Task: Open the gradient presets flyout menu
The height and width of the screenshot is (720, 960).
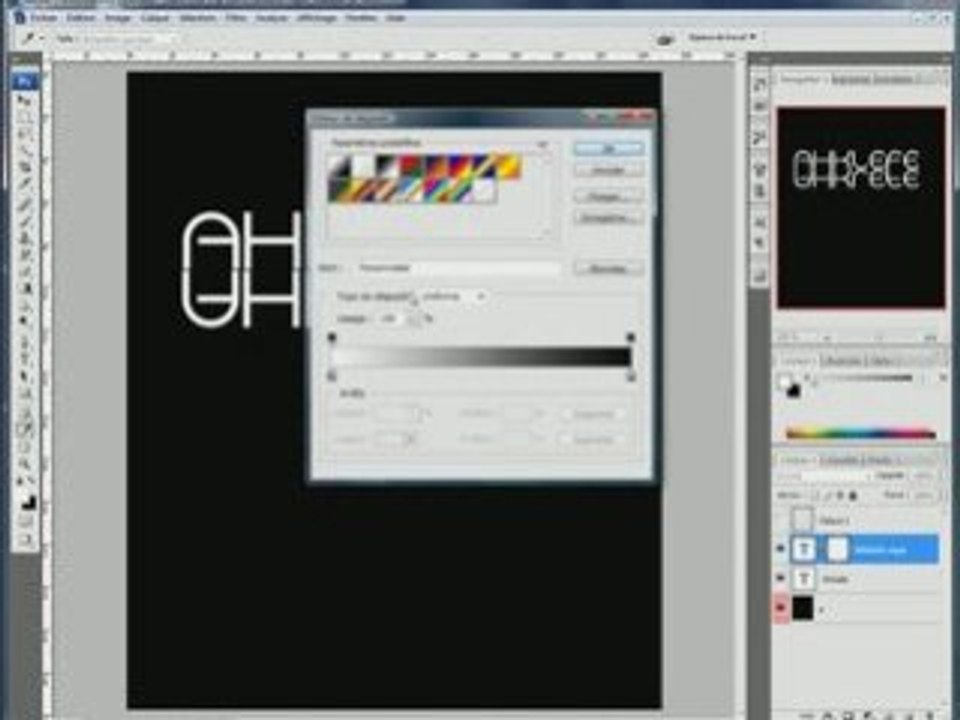Action: pyautogui.click(x=542, y=144)
